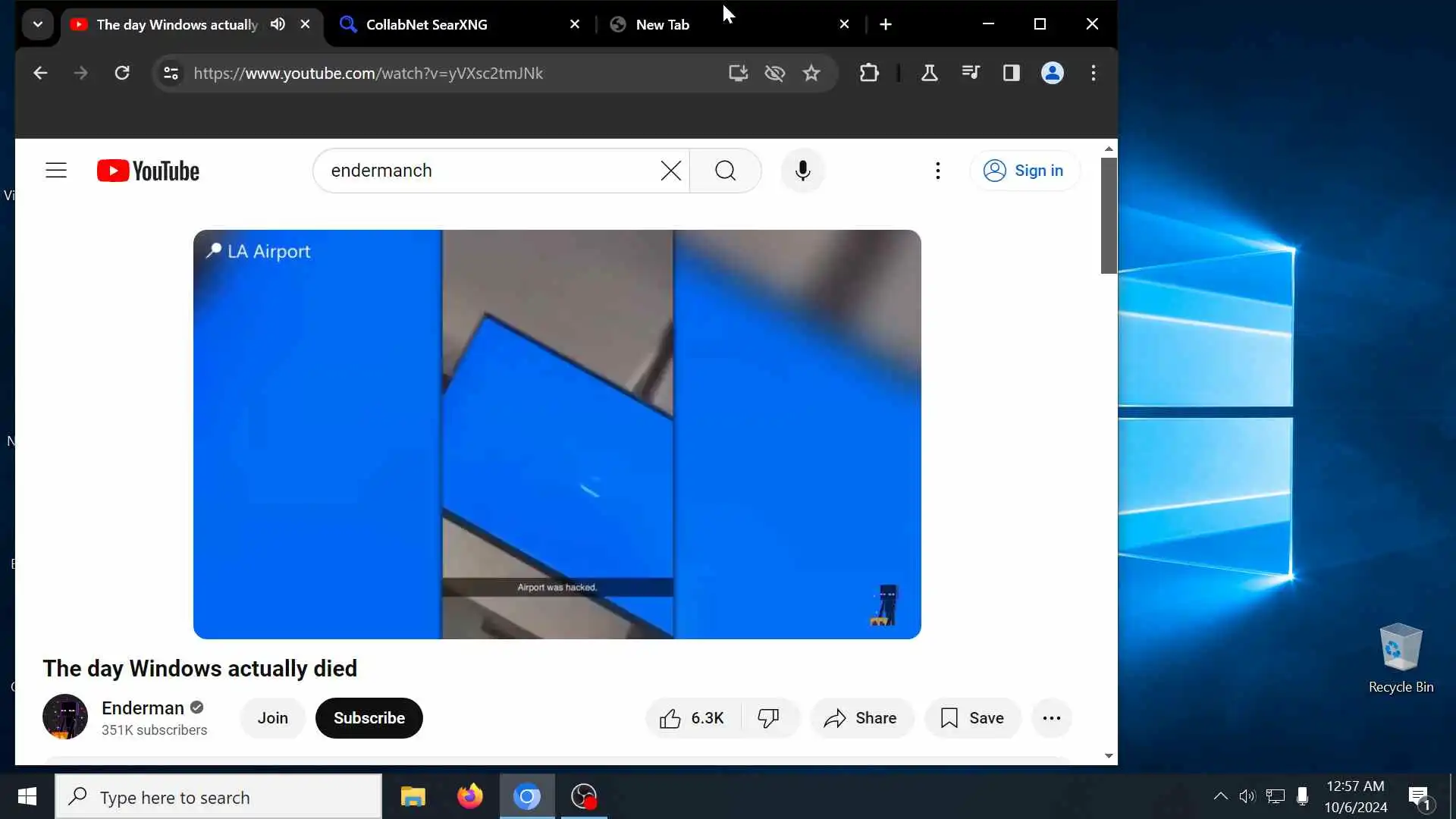Viewport: 1456px width, 819px height.
Task: Open more actions ellipsis beside Save
Action: point(1051,718)
